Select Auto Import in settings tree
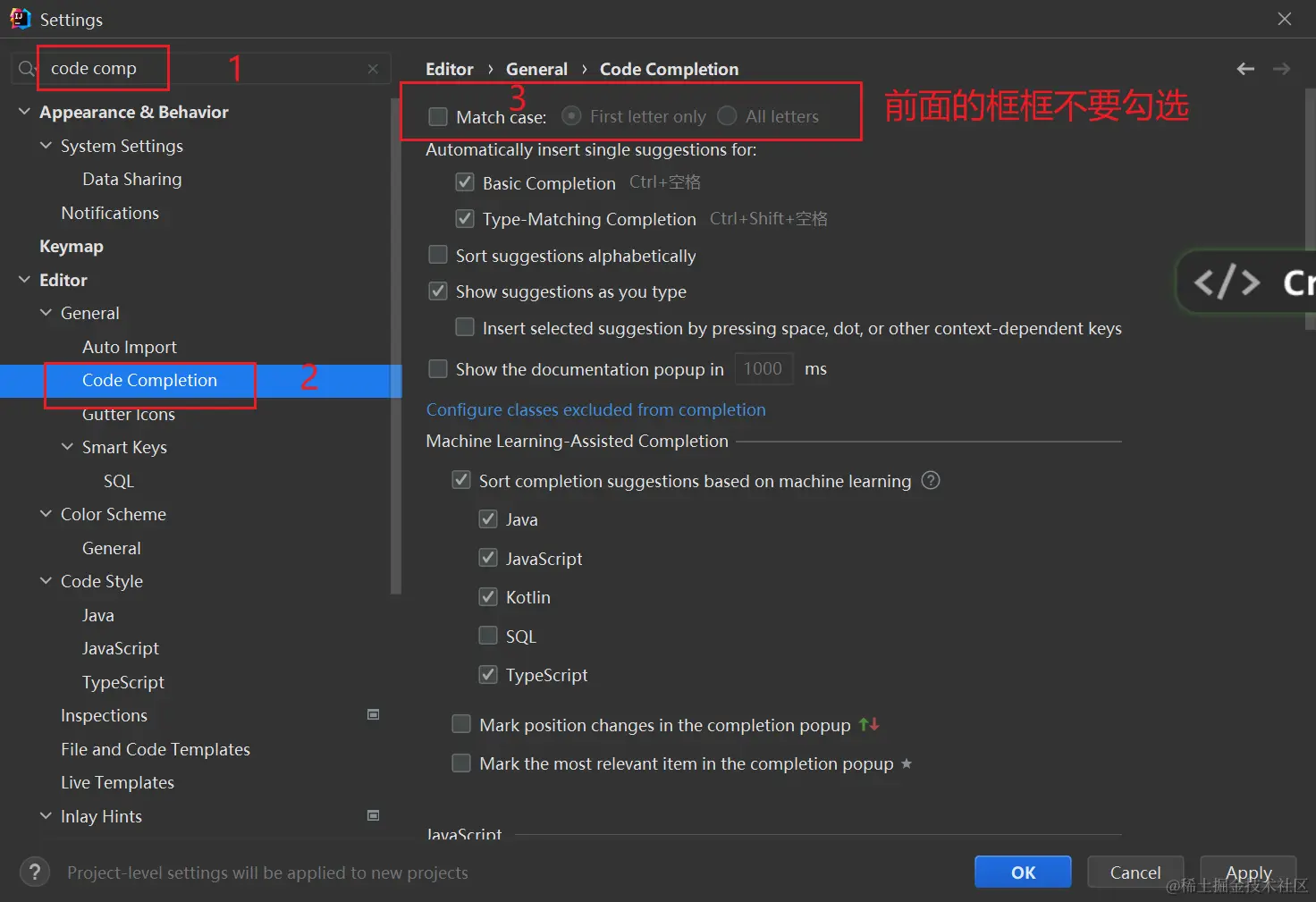 (x=129, y=347)
